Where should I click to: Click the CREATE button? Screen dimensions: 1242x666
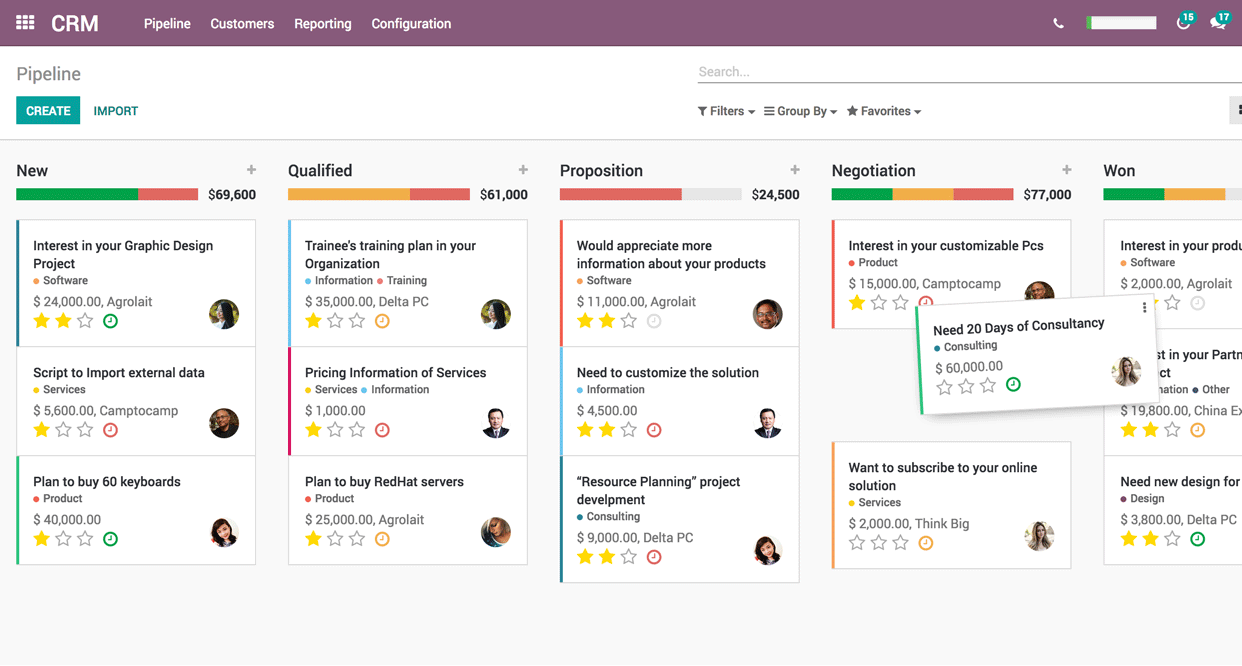click(x=48, y=111)
